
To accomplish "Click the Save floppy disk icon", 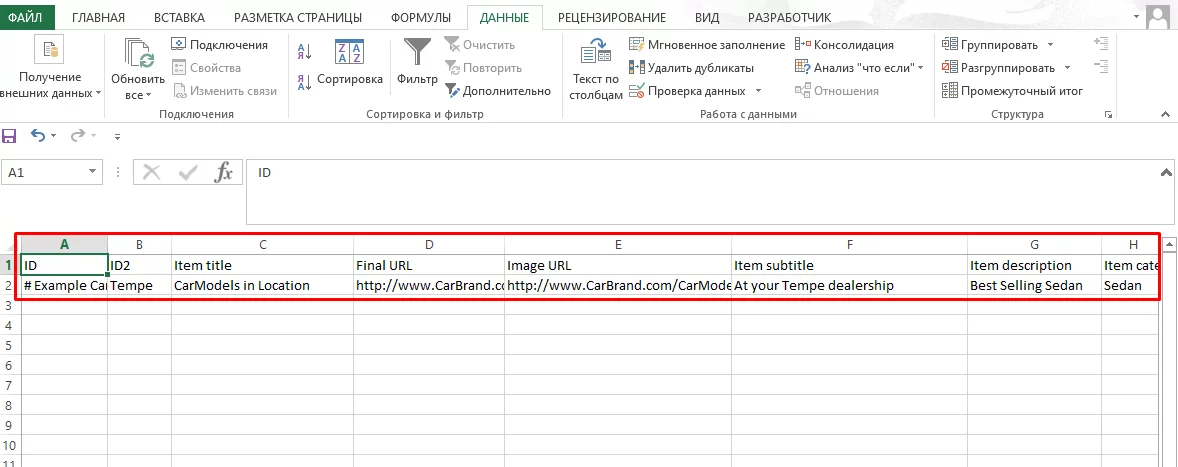I will tap(10, 136).
